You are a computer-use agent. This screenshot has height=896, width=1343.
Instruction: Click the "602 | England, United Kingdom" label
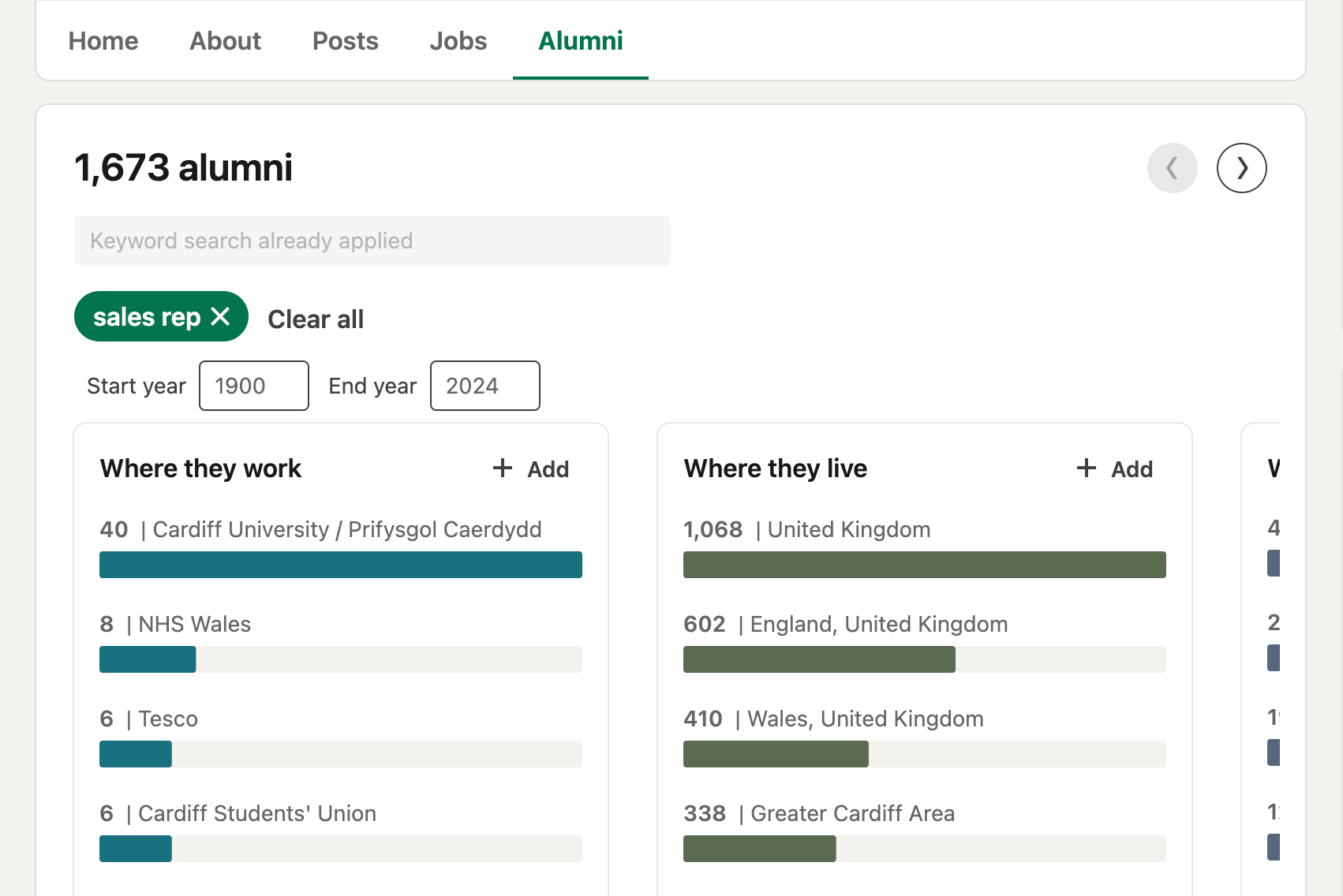846,624
